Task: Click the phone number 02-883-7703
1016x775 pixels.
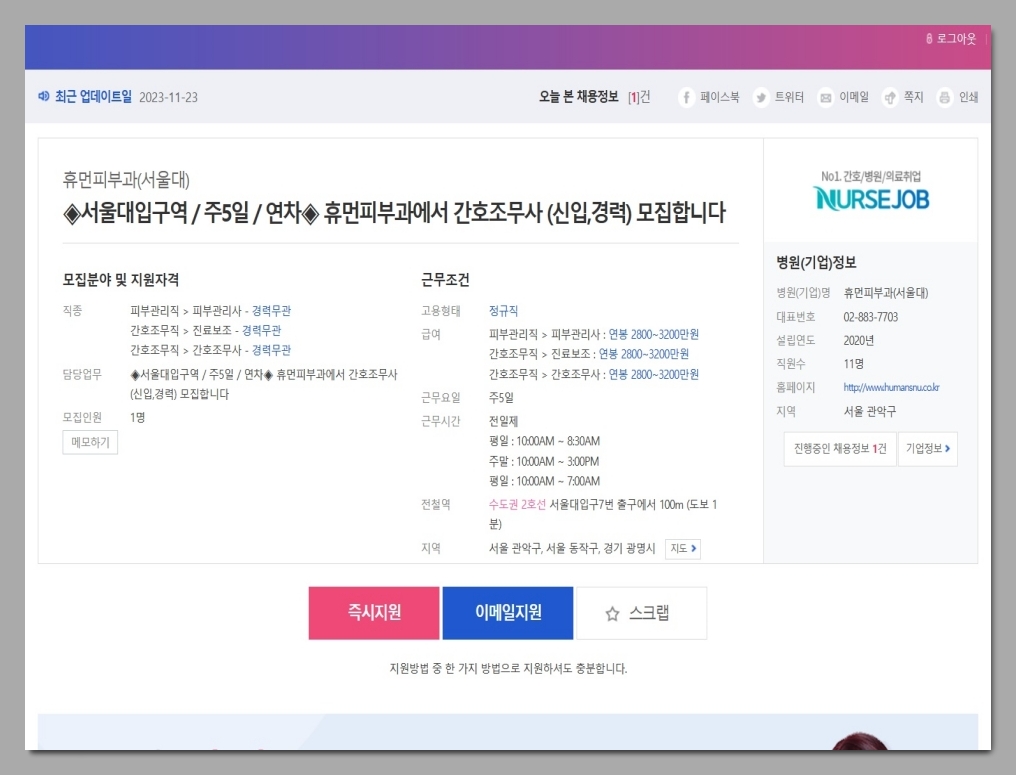Action: click(871, 317)
